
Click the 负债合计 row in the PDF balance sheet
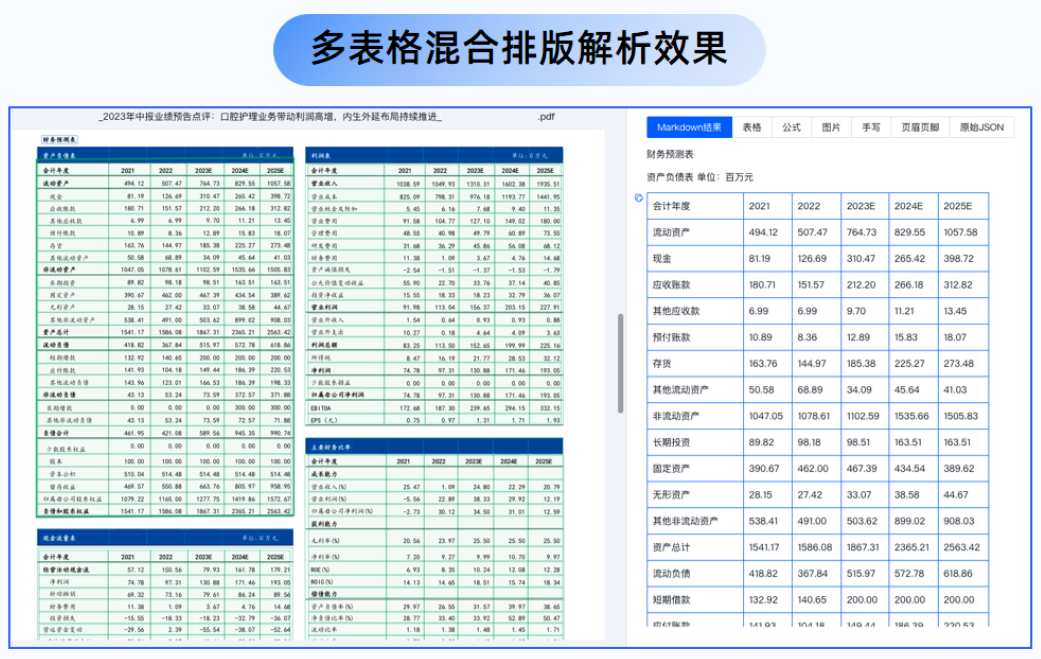click(x=165, y=433)
